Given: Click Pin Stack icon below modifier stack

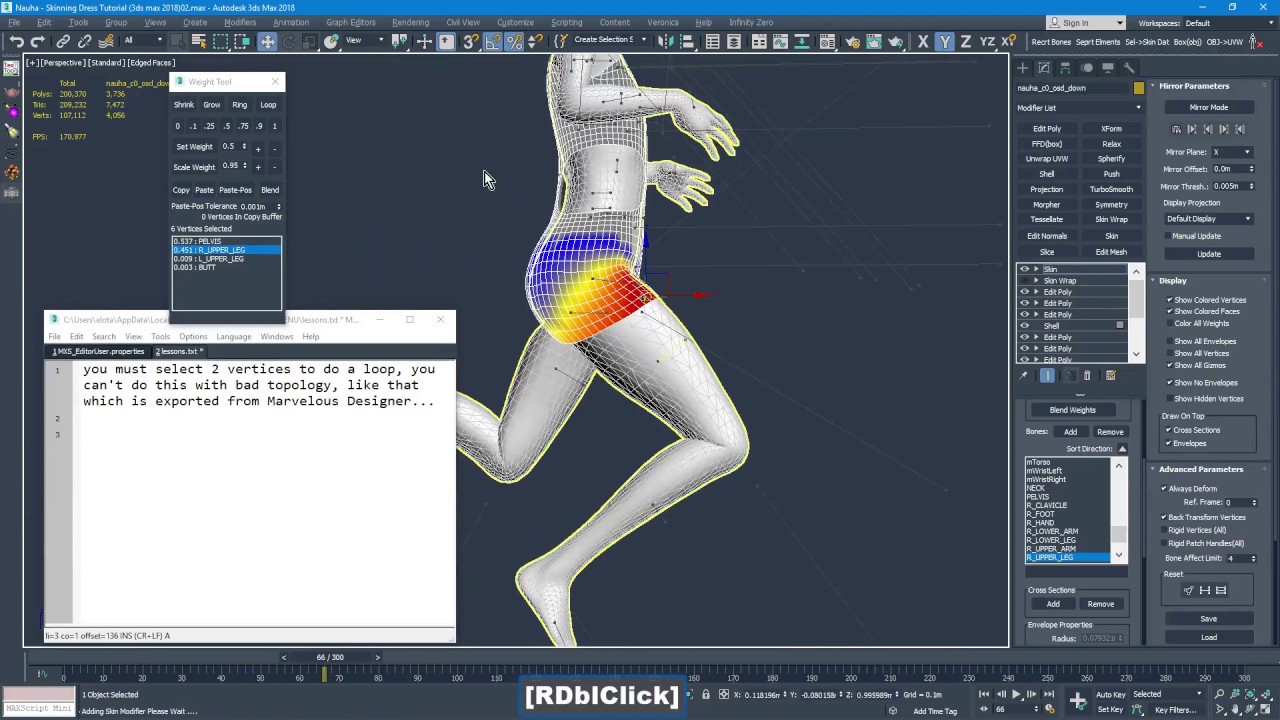Looking at the screenshot, I should coord(1023,375).
